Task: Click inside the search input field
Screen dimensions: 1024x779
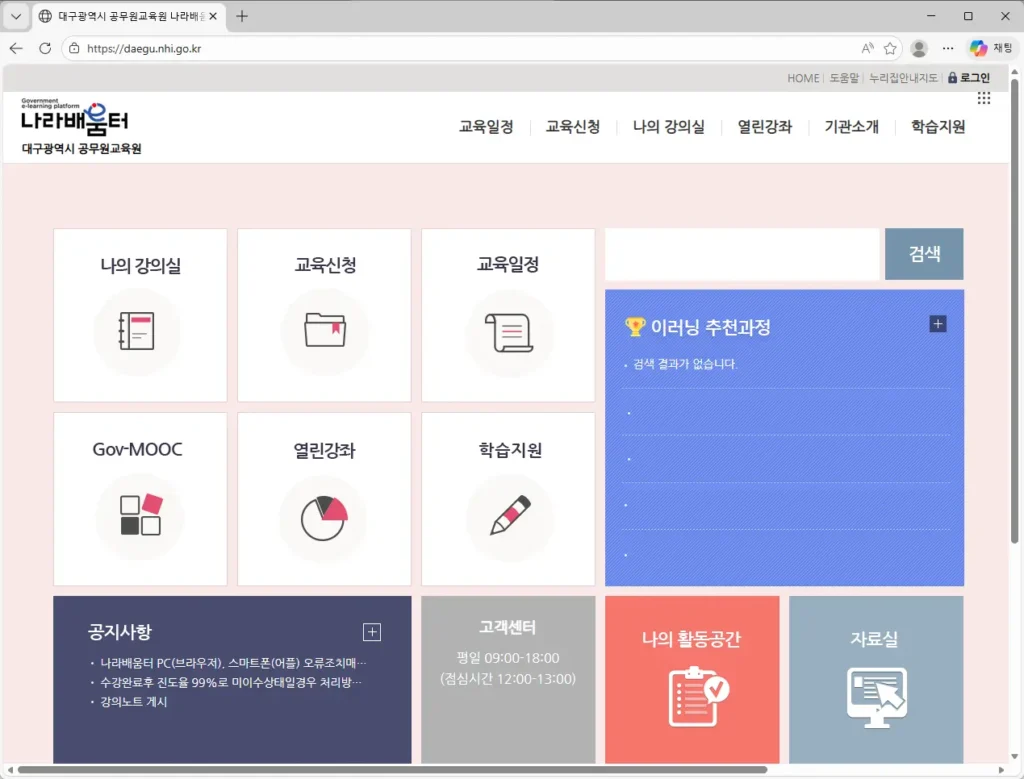Action: [740, 254]
